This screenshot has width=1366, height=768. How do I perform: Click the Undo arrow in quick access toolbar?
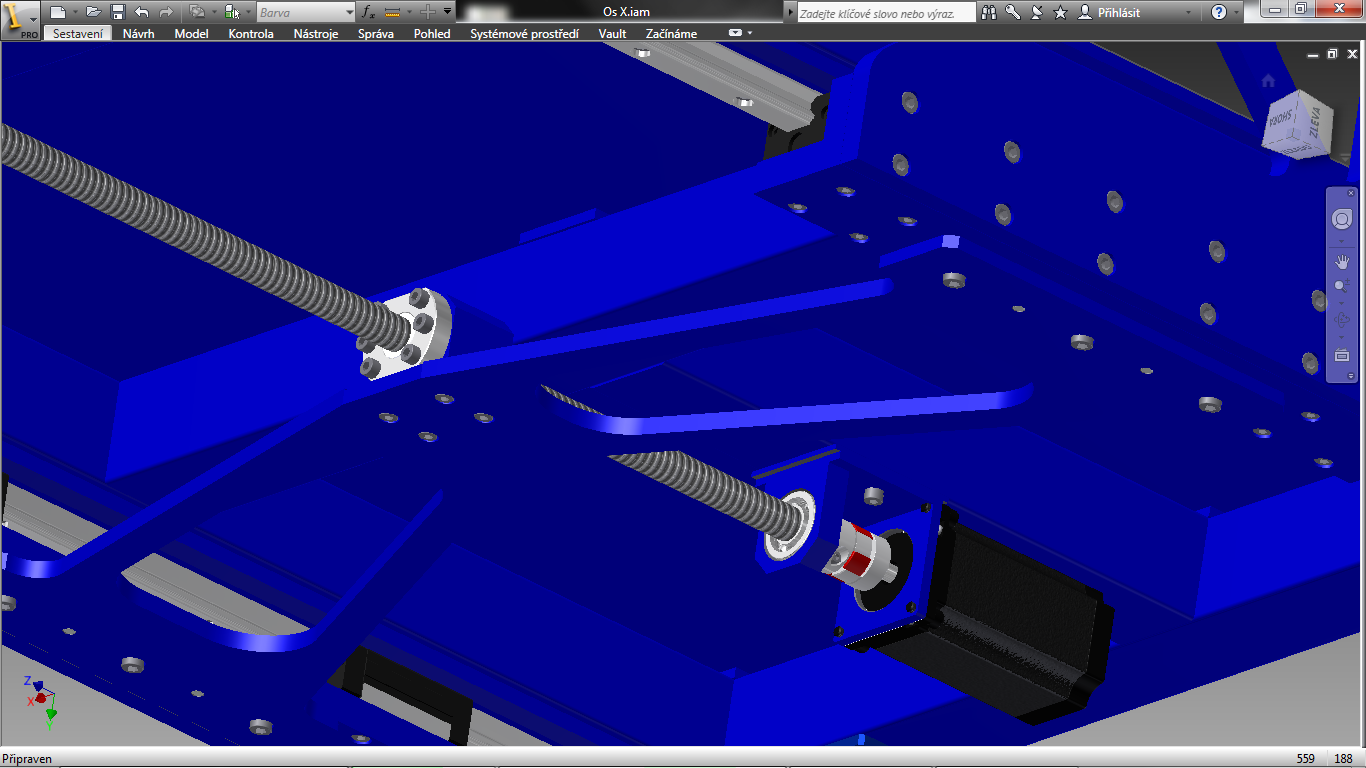point(142,12)
